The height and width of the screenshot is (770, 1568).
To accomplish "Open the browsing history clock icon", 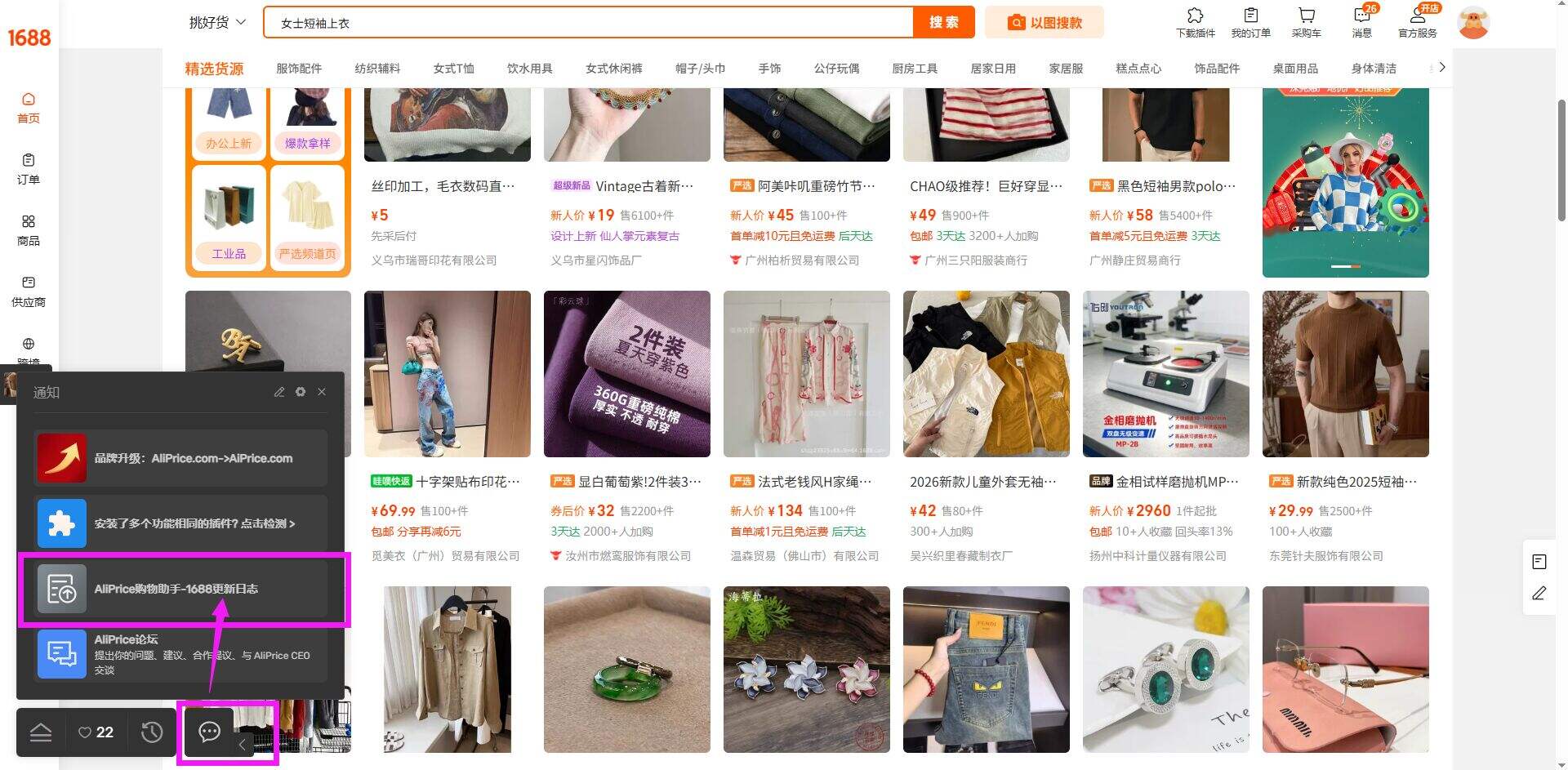I will (x=152, y=732).
